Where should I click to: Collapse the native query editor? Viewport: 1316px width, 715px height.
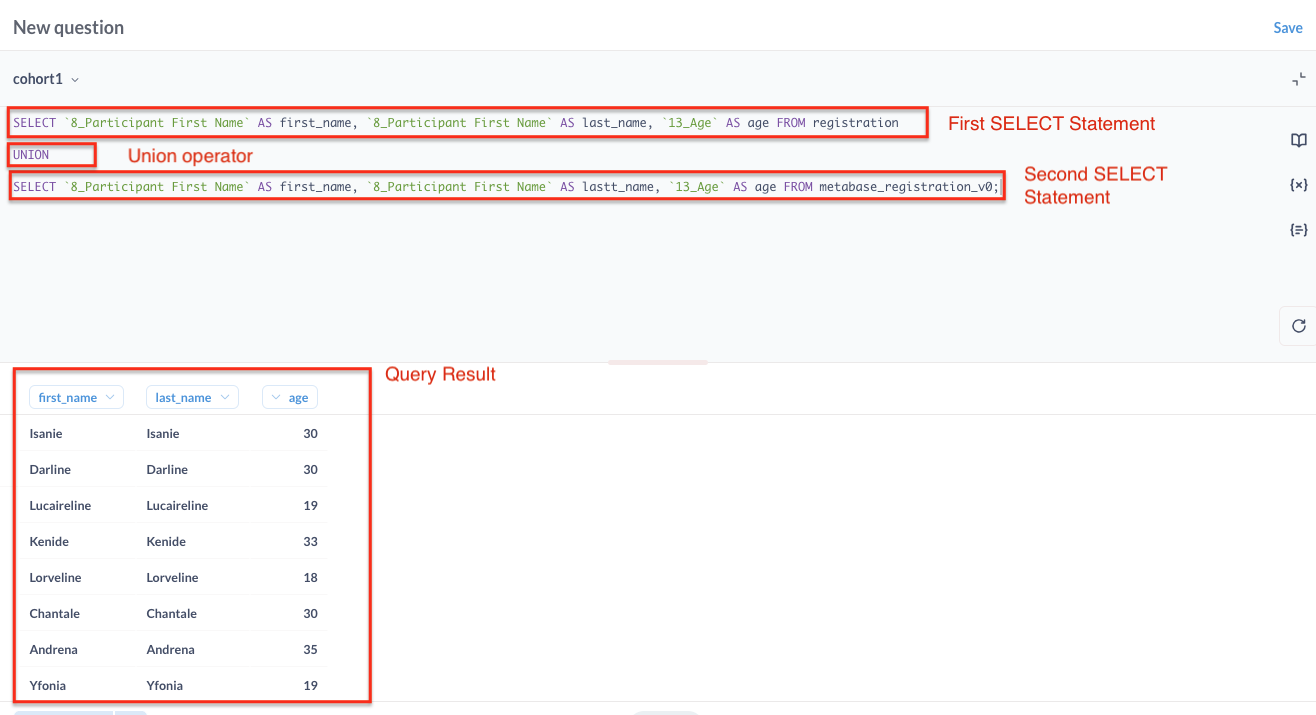[x=1299, y=78]
